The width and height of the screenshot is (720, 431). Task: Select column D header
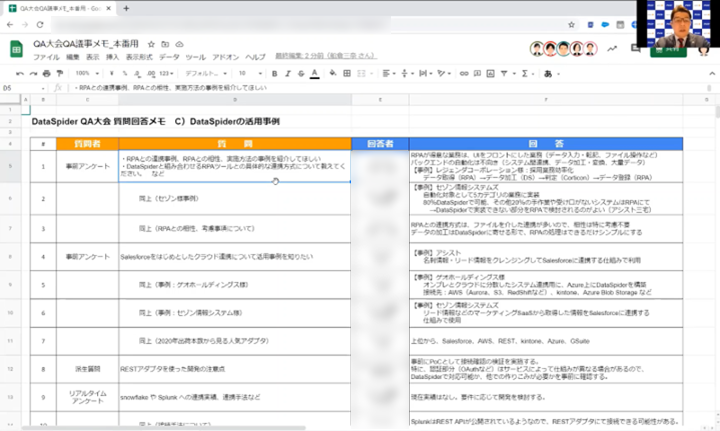pos(235,100)
